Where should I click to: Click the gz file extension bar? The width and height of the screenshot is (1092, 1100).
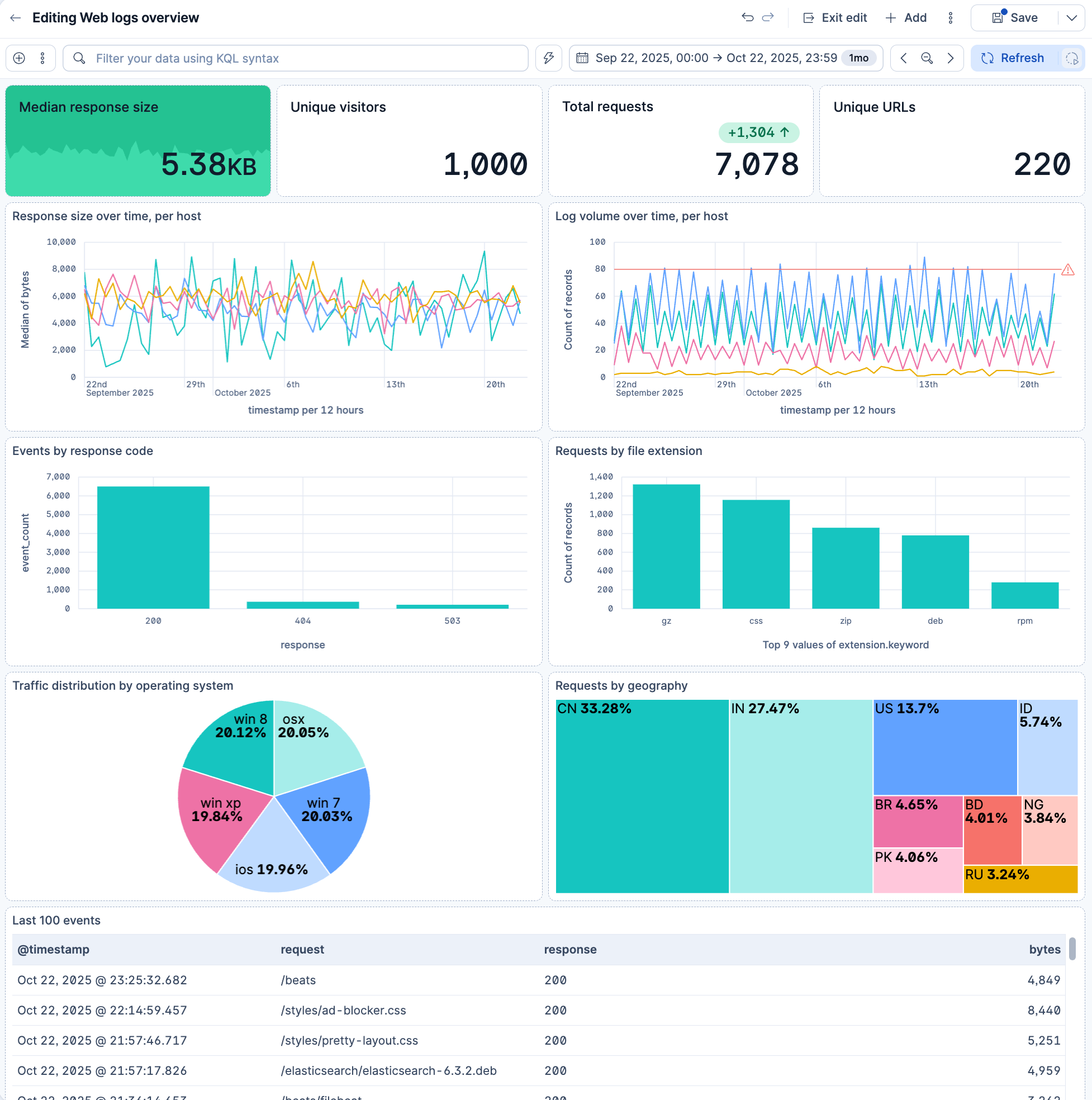click(x=666, y=547)
